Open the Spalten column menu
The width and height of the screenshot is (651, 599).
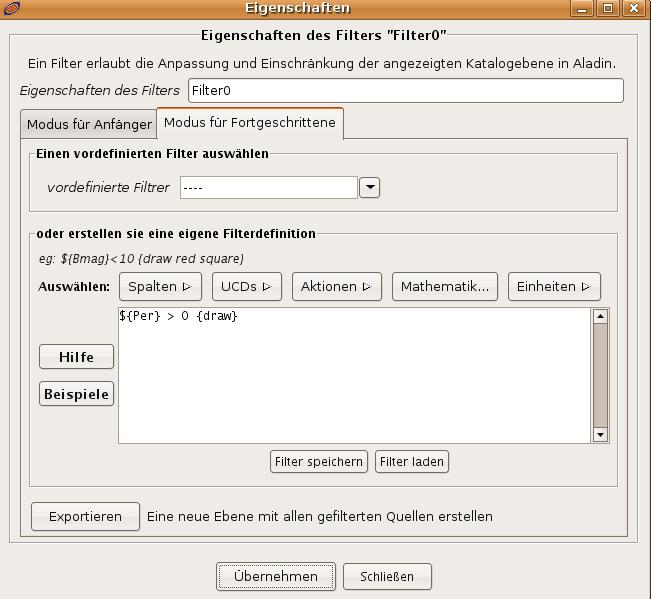tap(160, 286)
